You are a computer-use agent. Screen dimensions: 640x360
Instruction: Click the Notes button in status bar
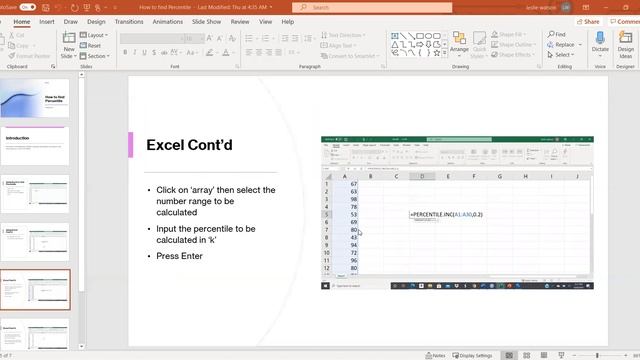point(435,356)
